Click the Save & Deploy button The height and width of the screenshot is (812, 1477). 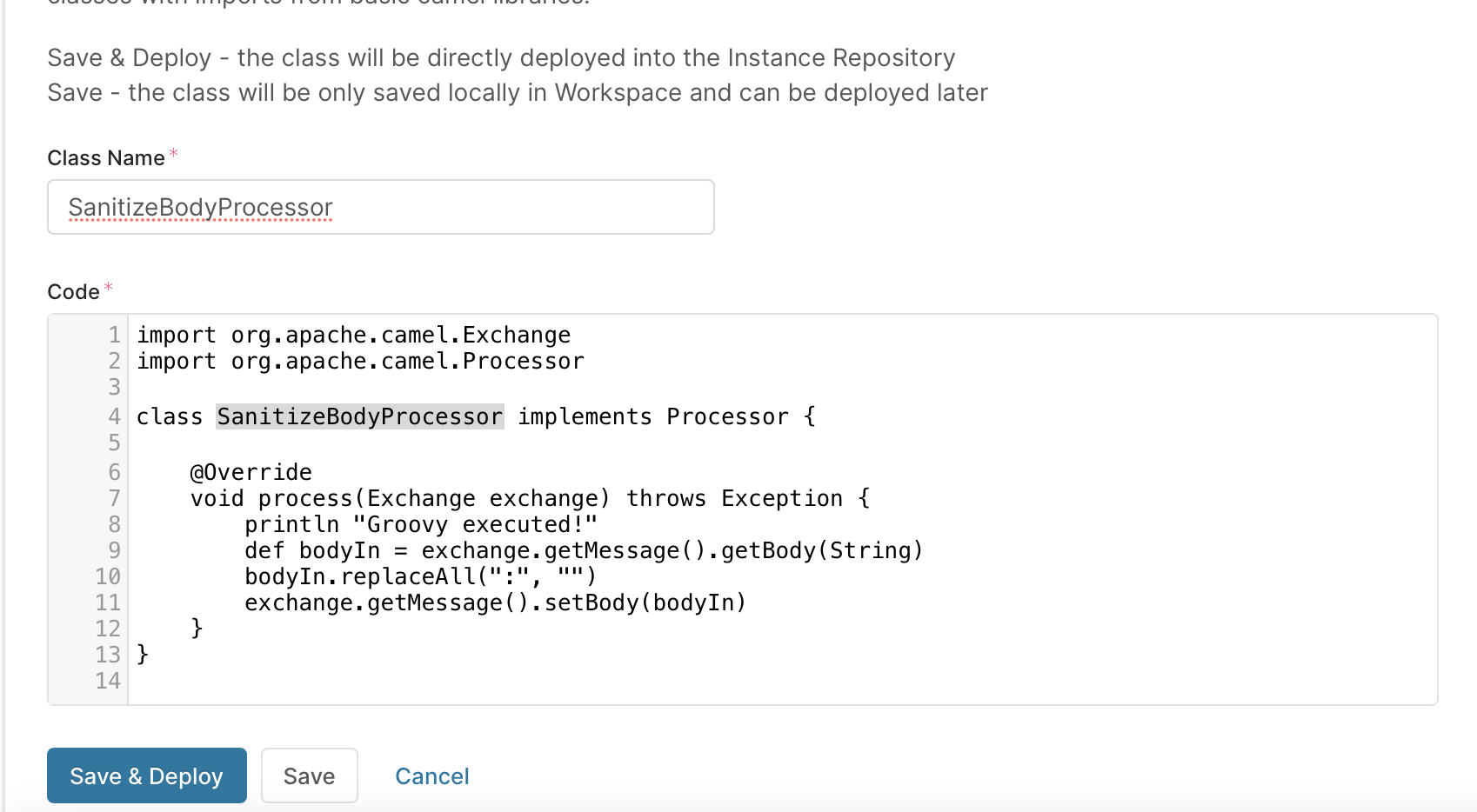(146, 775)
